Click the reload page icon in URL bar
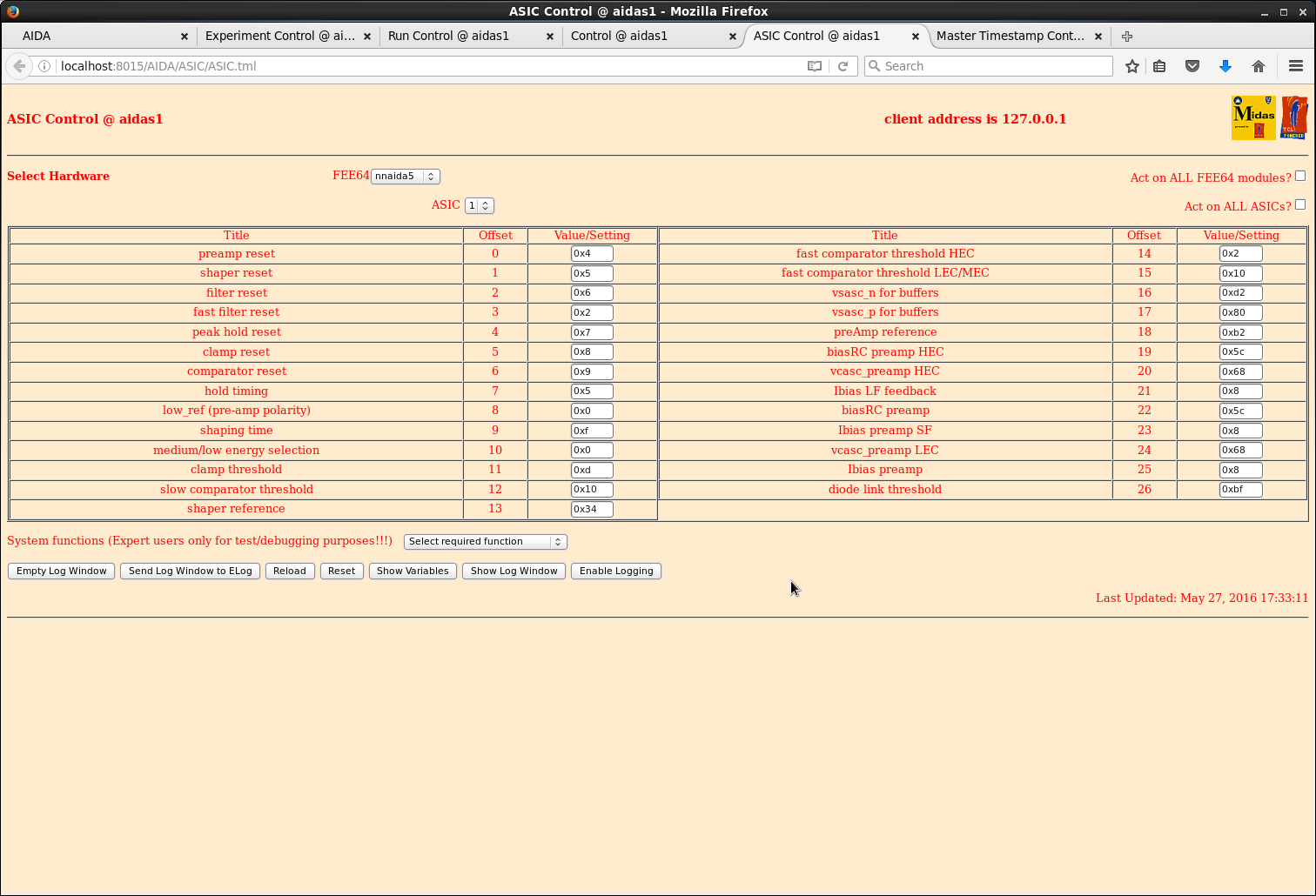The width and height of the screenshot is (1316, 896). point(843,66)
